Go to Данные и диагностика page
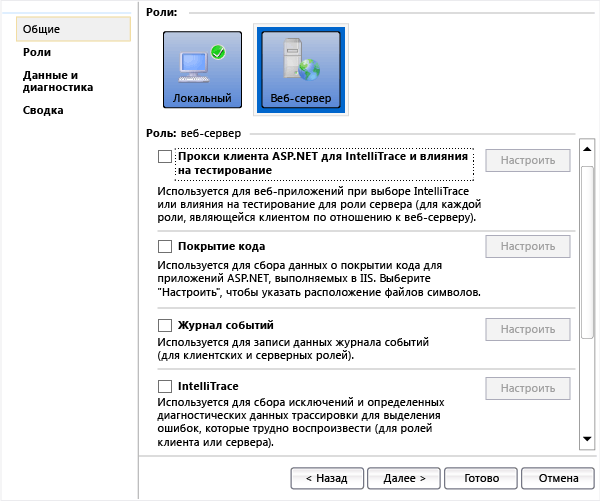The height and width of the screenshot is (501, 600). (x=58, y=81)
